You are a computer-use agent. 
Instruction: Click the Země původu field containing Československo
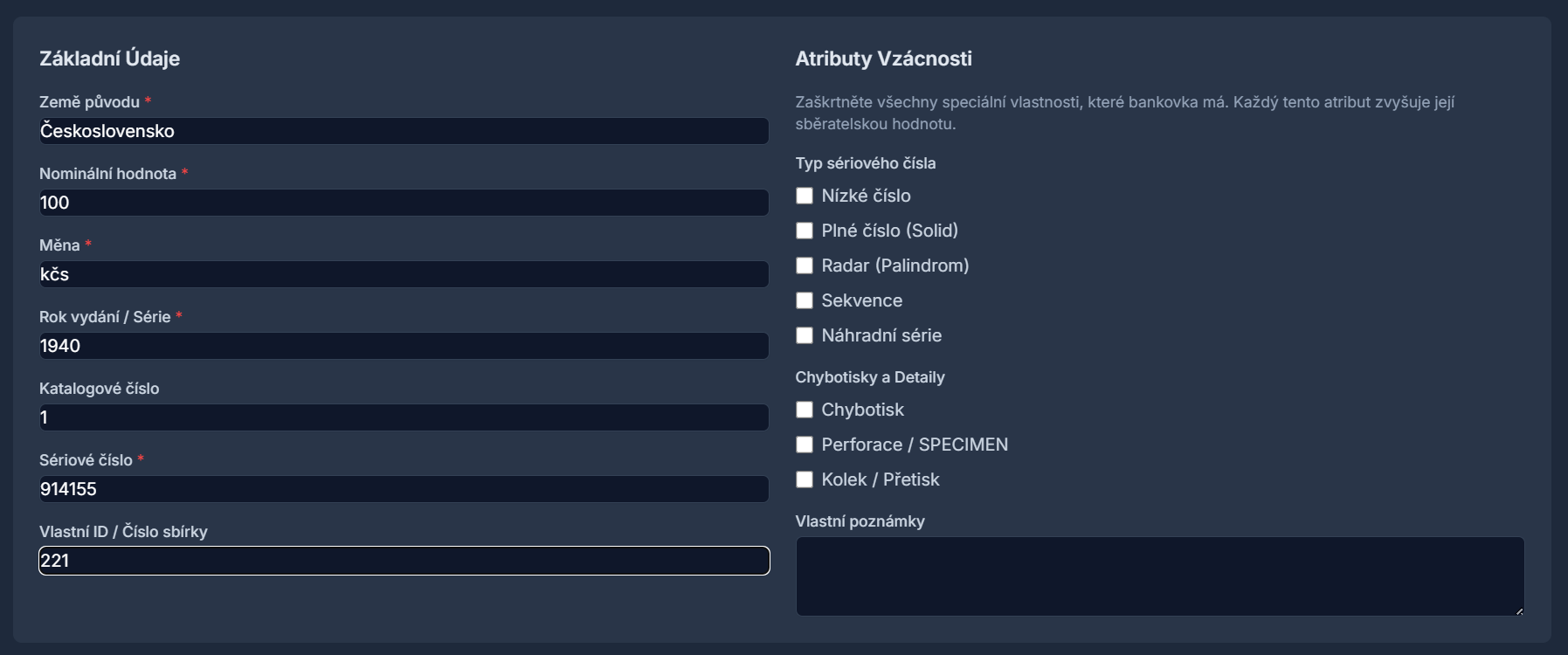click(x=402, y=131)
